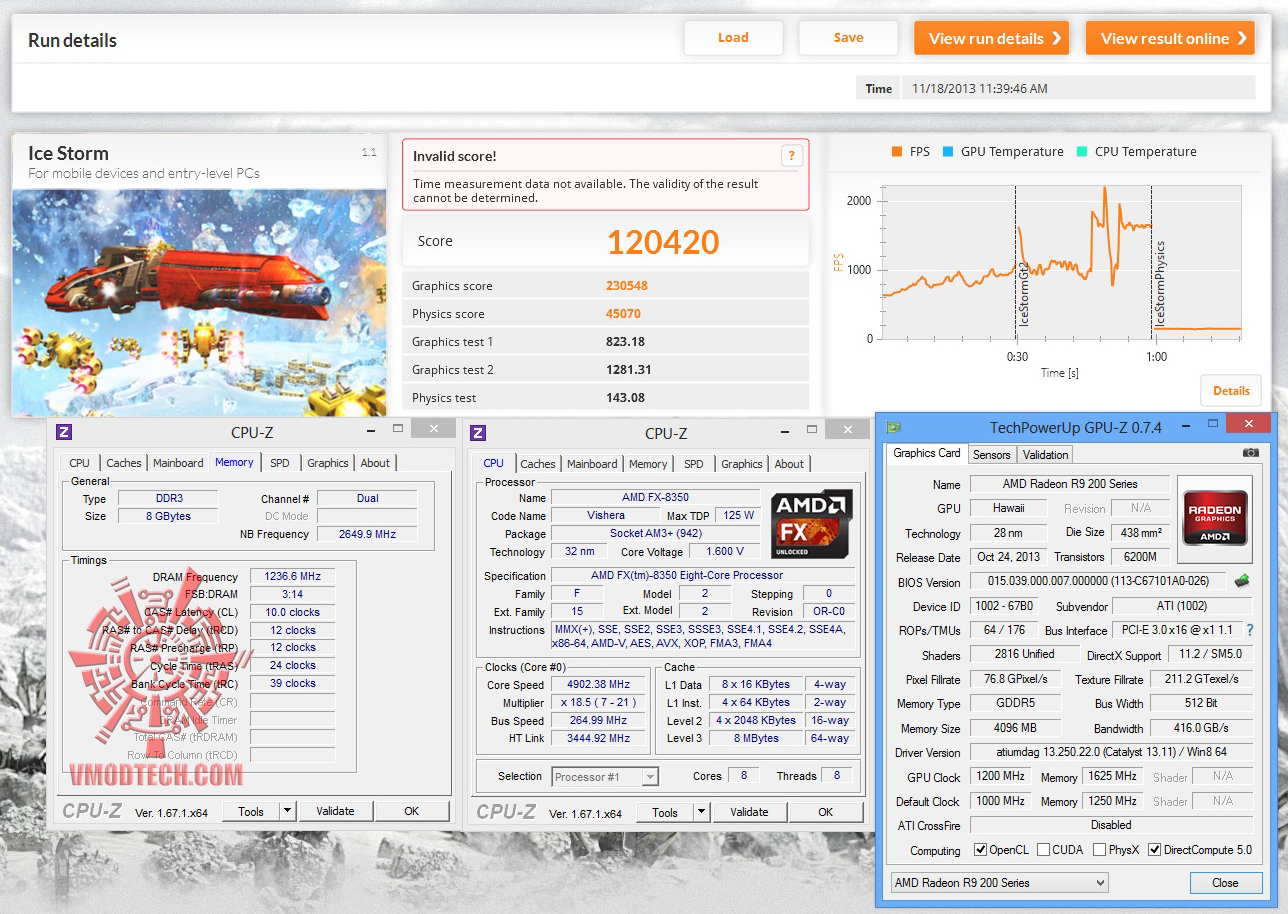Click the FPS legend orange square
The width and height of the screenshot is (1288, 914).
pos(896,152)
